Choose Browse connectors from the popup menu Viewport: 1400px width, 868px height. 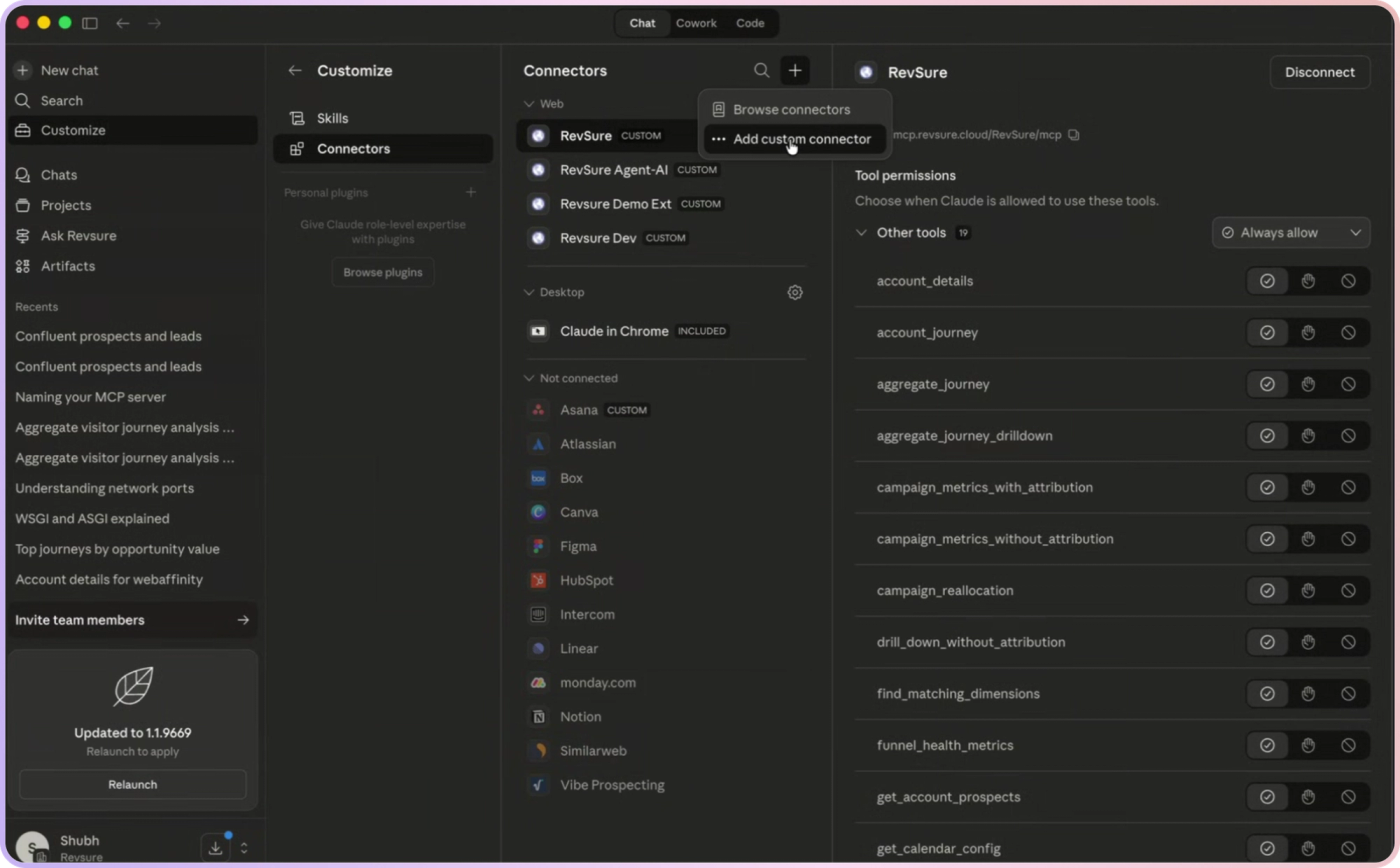pyautogui.click(x=794, y=110)
